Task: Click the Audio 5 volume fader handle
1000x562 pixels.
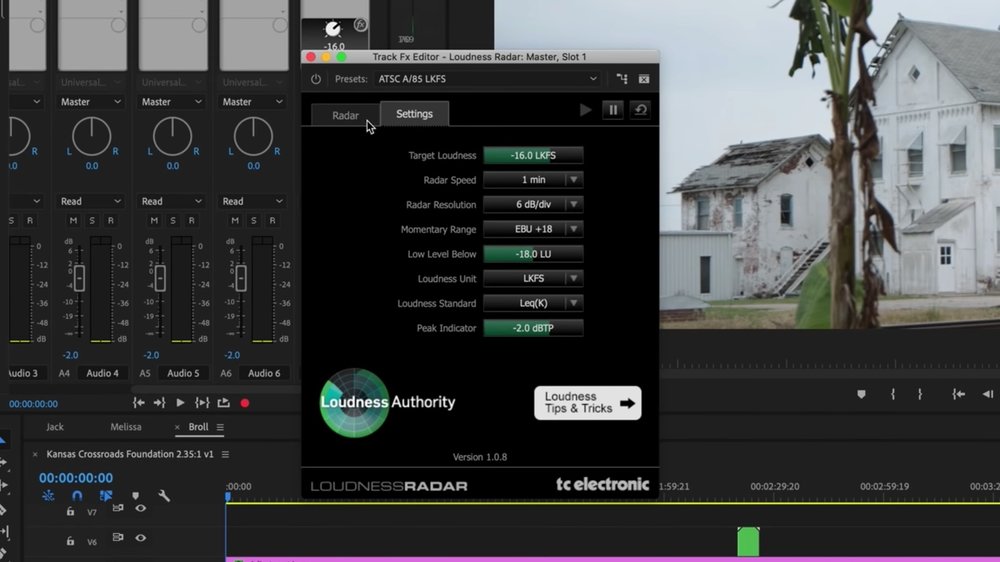Action: pos(160,278)
